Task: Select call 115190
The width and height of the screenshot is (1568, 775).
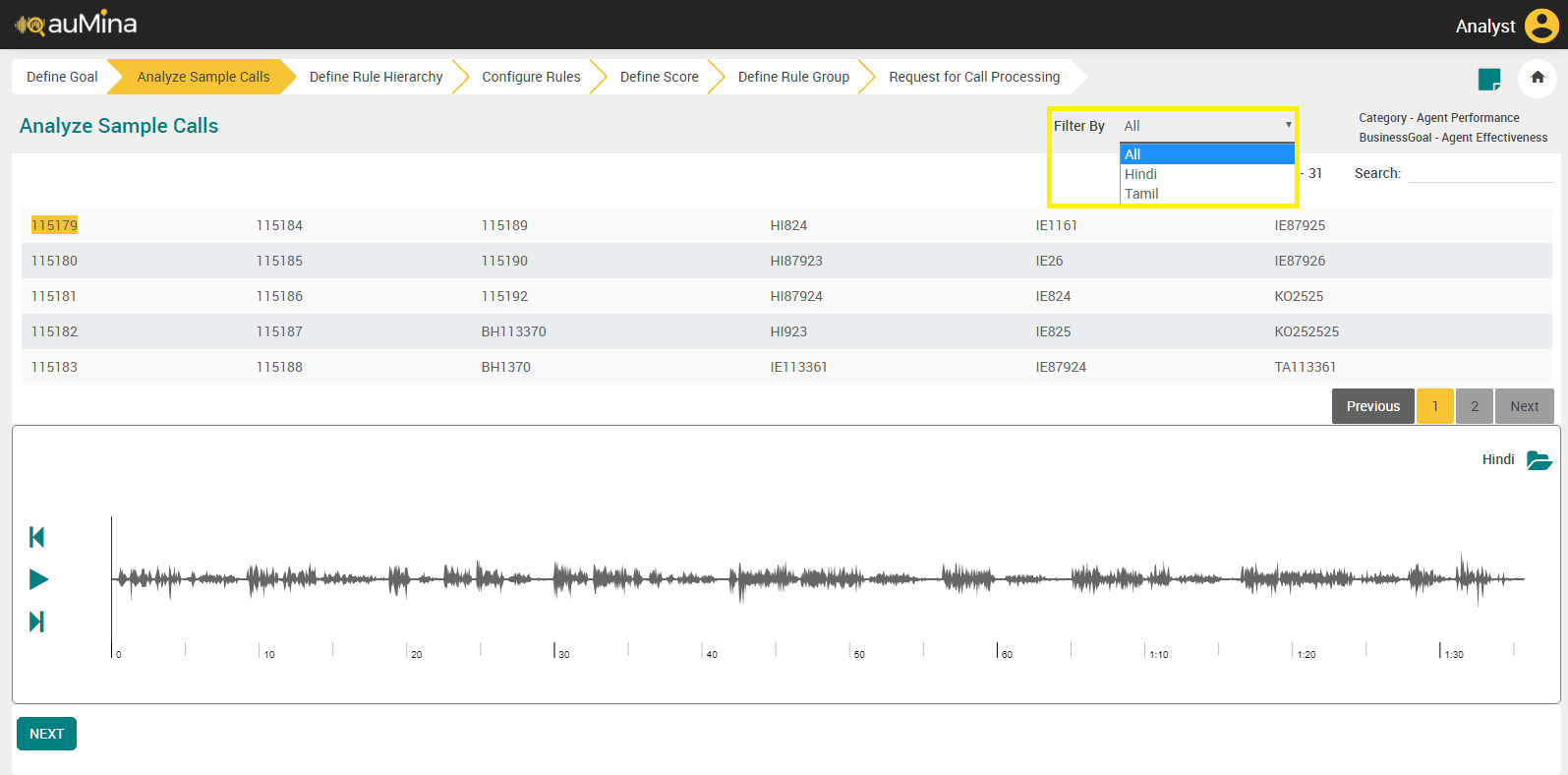Action: click(504, 261)
